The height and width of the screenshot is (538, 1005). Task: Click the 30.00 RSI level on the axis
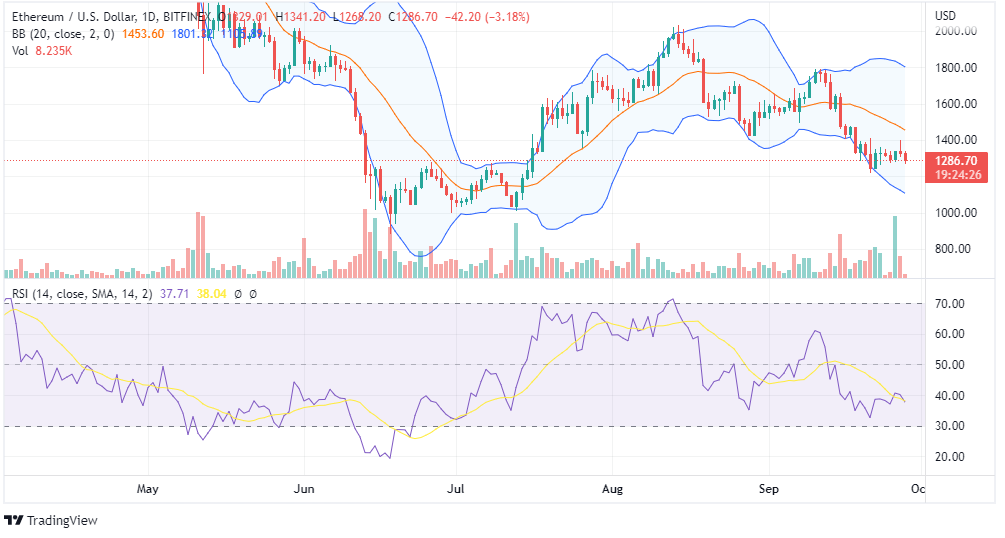(949, 426)
